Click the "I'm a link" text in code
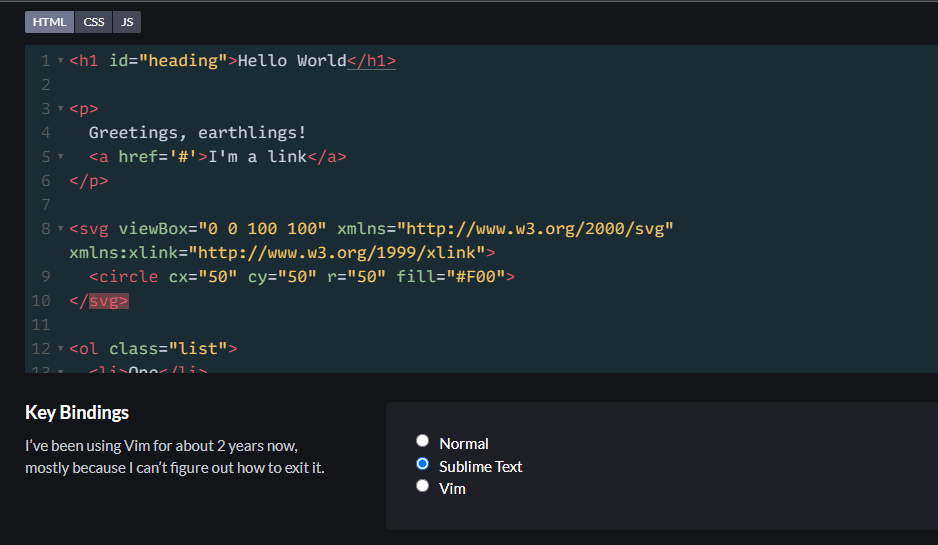Viewport: 938px width, 545px height. click(x=257, y=157)
